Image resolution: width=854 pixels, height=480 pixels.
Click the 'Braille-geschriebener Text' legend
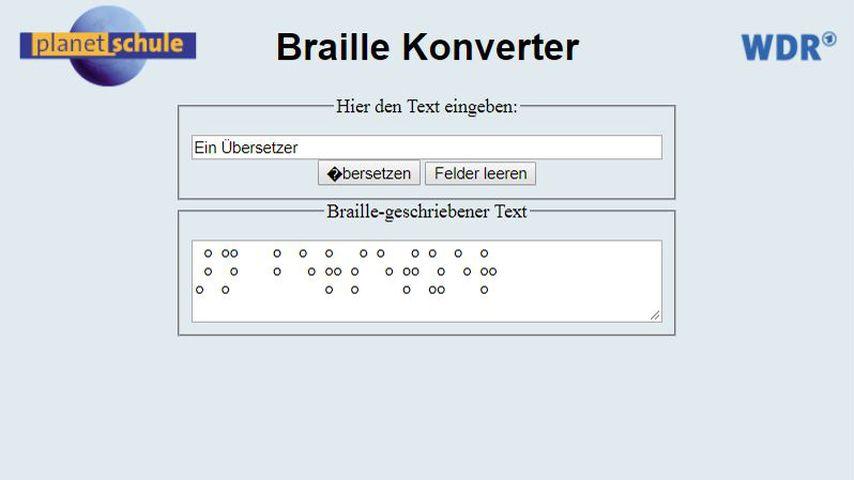pos(427,211)
